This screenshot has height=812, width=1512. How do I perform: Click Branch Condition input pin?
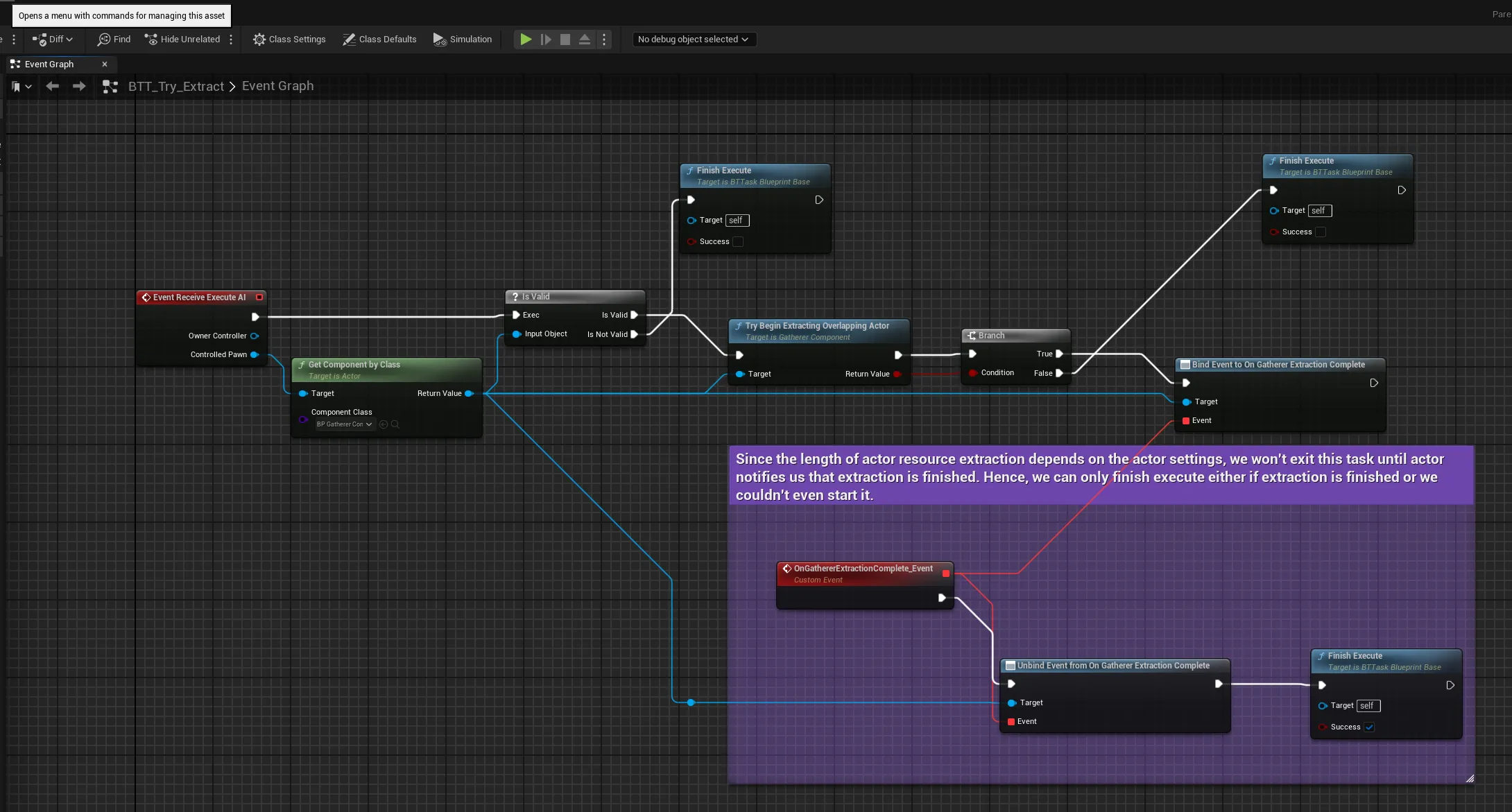tap(972, 373)
